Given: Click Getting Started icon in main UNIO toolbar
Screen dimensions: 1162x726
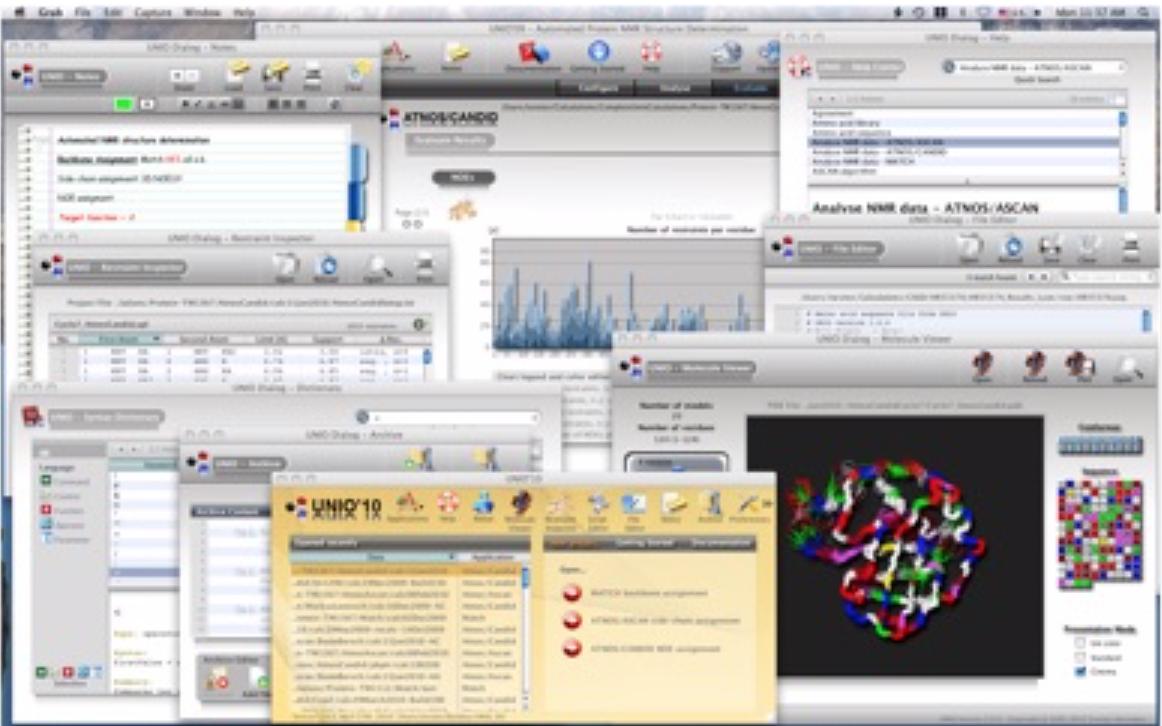Looking at the screenshot, I should [598, 56].
